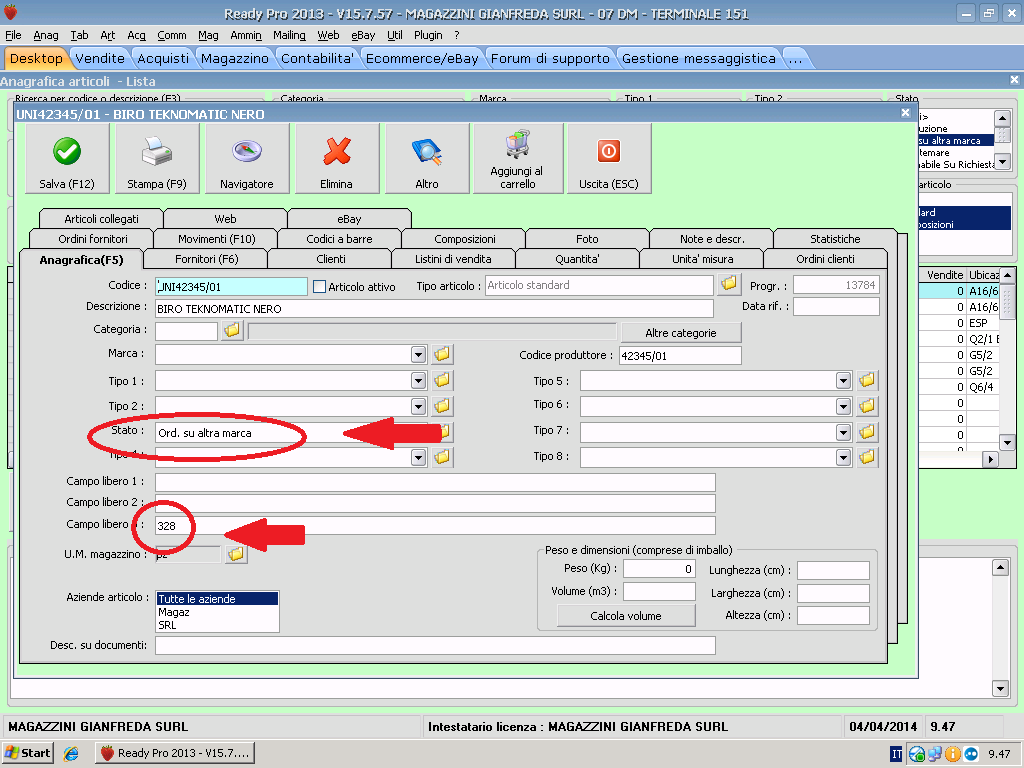Click the Codice produttore field

point(680,356)
